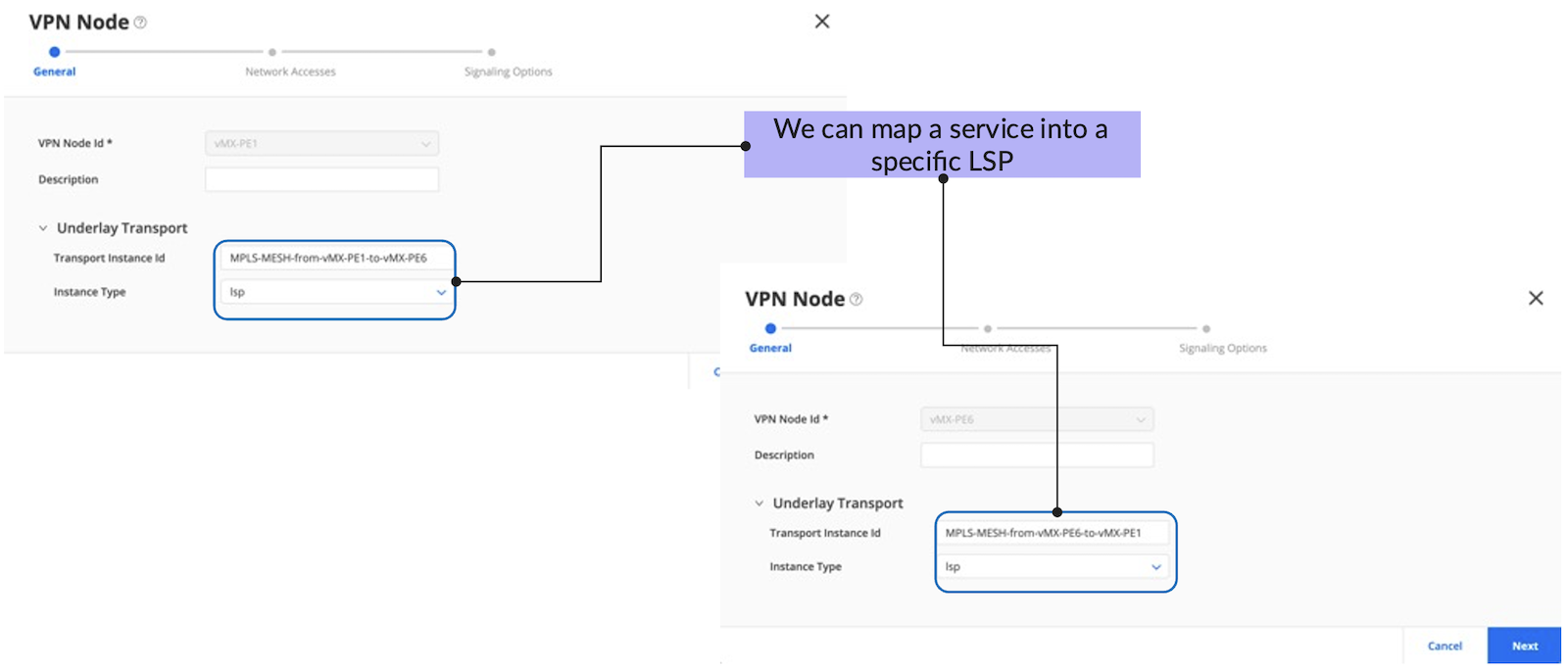Select General step in left VPN Node wizard

55,62
